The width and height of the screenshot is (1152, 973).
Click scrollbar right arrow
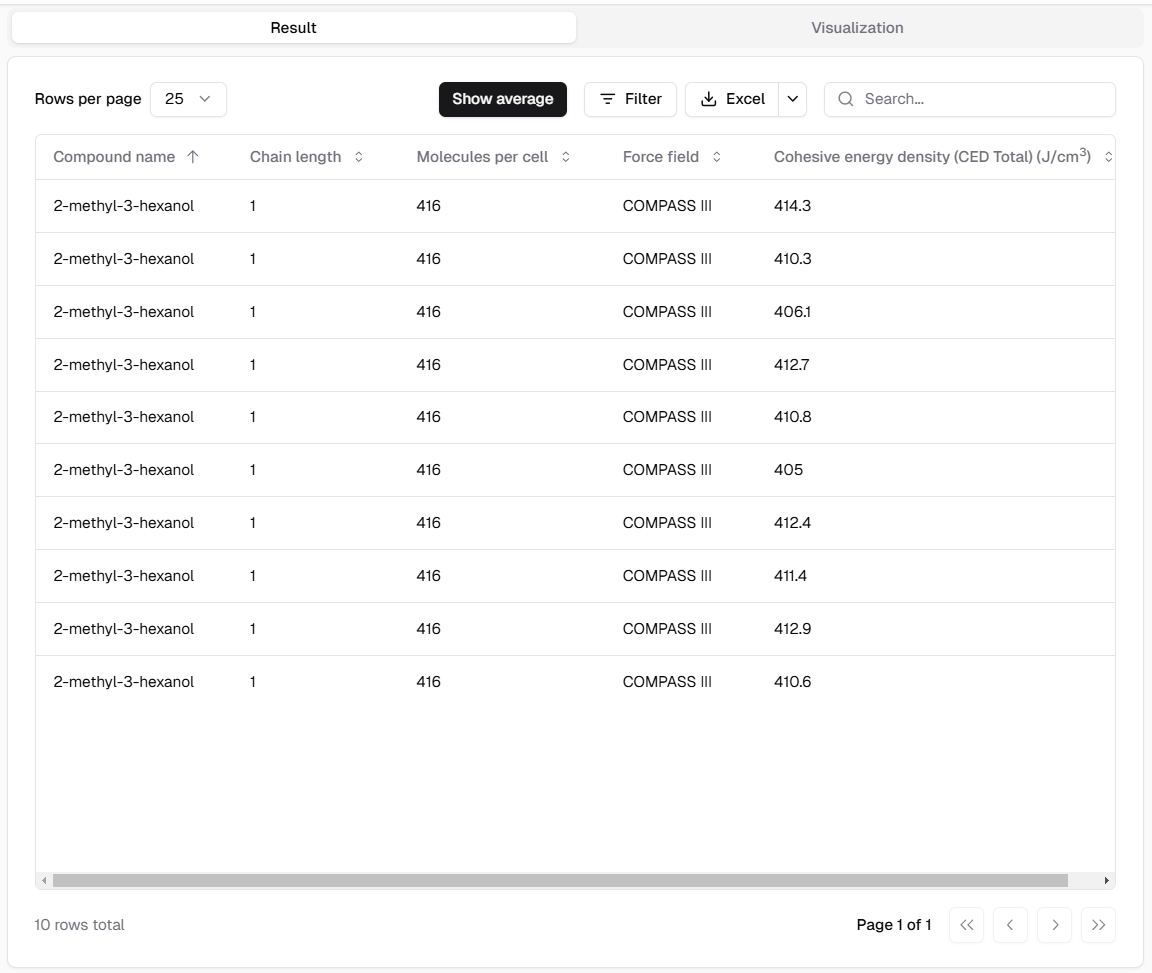(x=1106, y=881)
